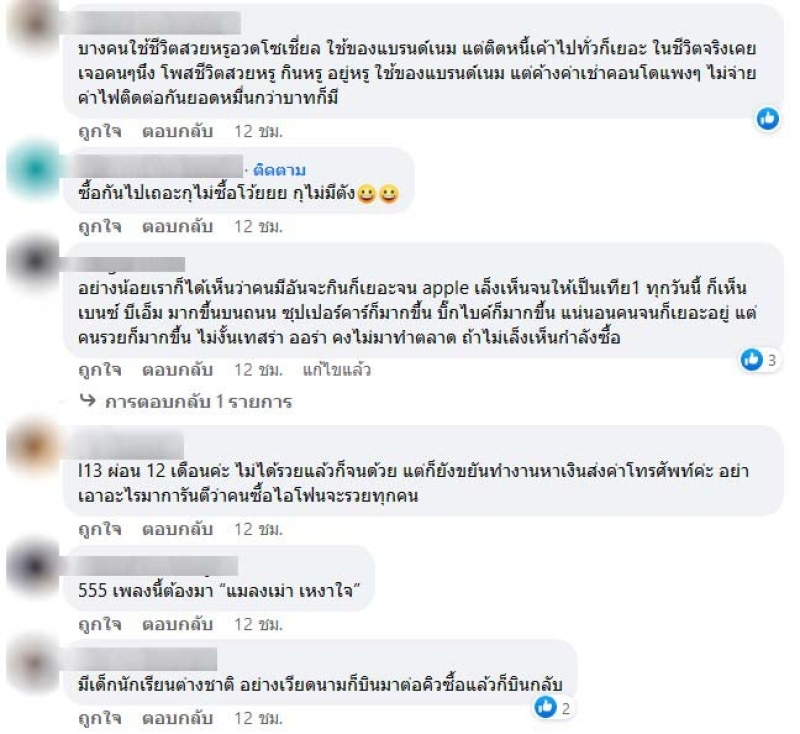Click the reply arrow icon for hidden replies
Screen dimensions: 800x734
88,400
